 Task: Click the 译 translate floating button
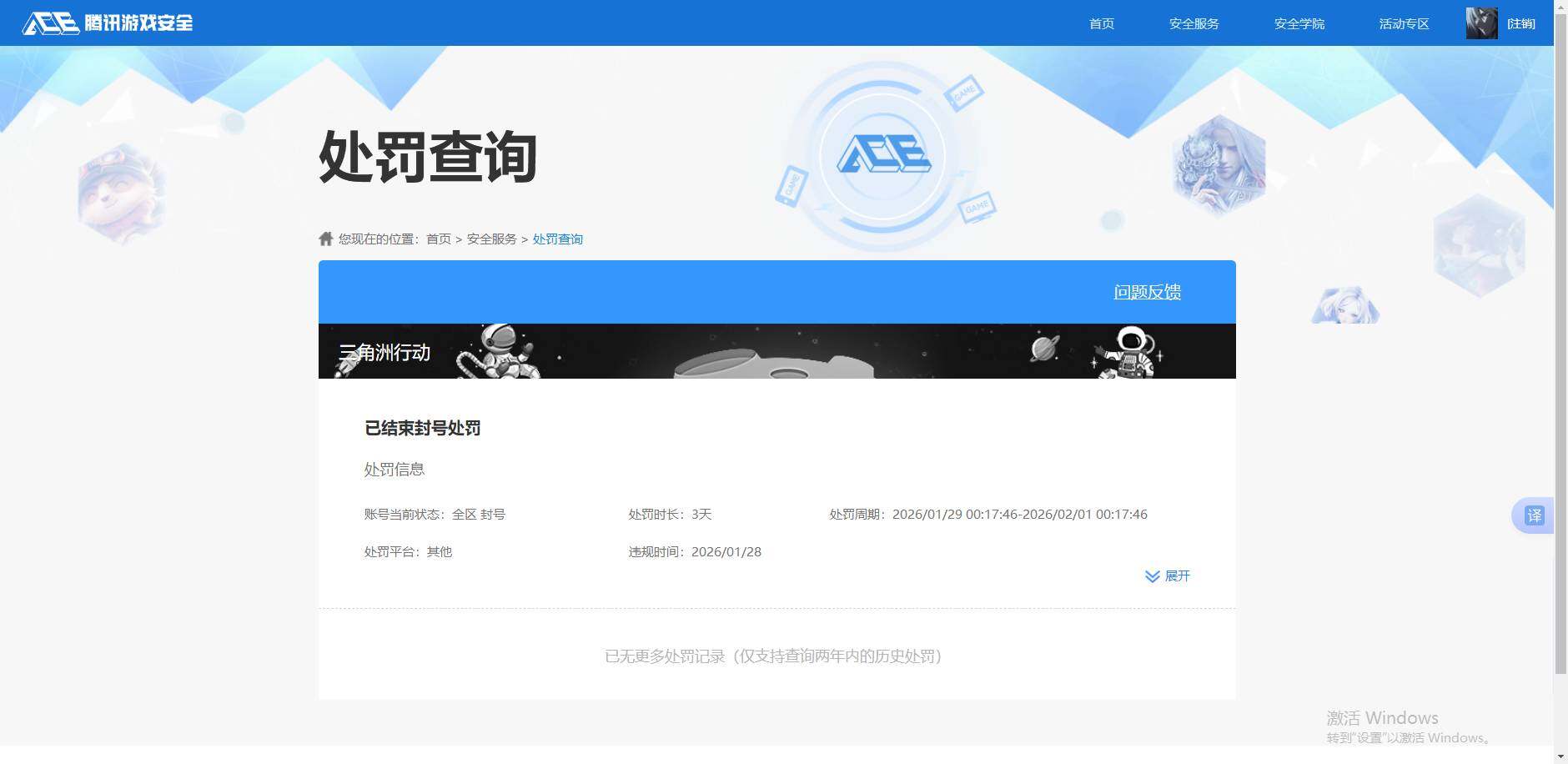point(1534,515)
